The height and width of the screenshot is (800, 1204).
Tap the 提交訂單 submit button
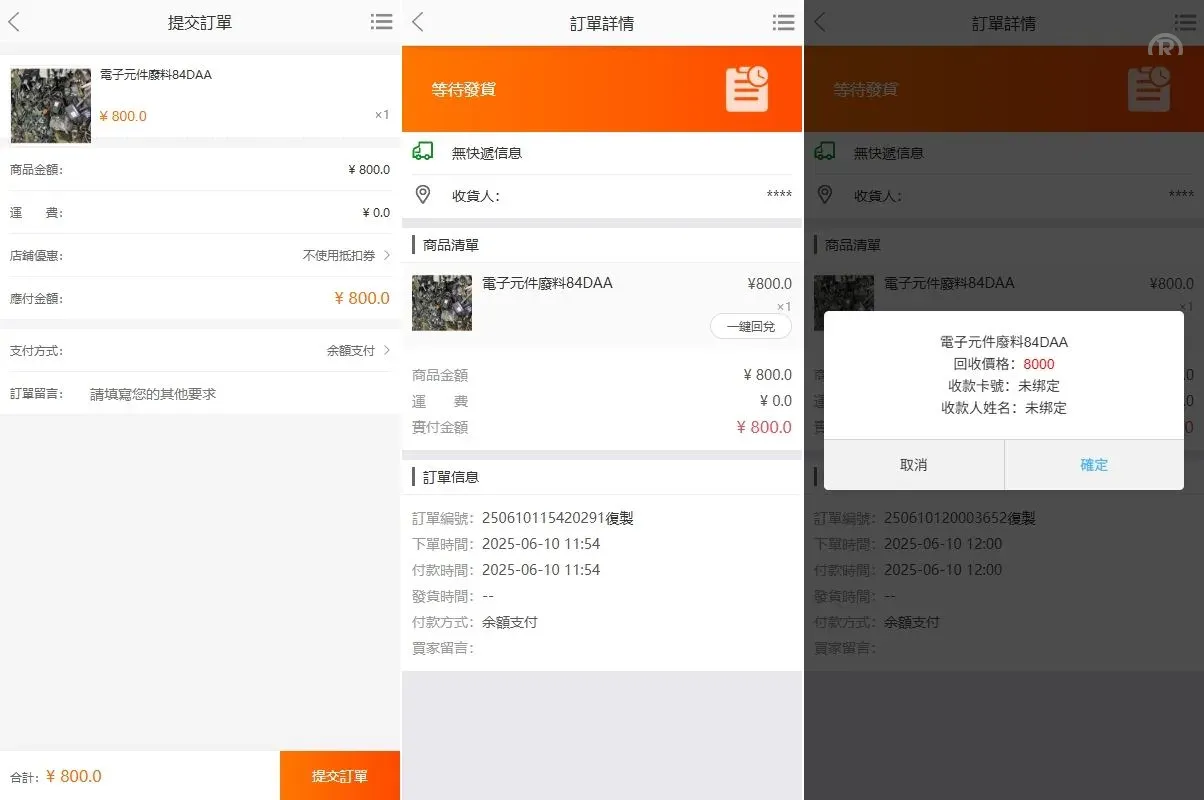(339, 775)
